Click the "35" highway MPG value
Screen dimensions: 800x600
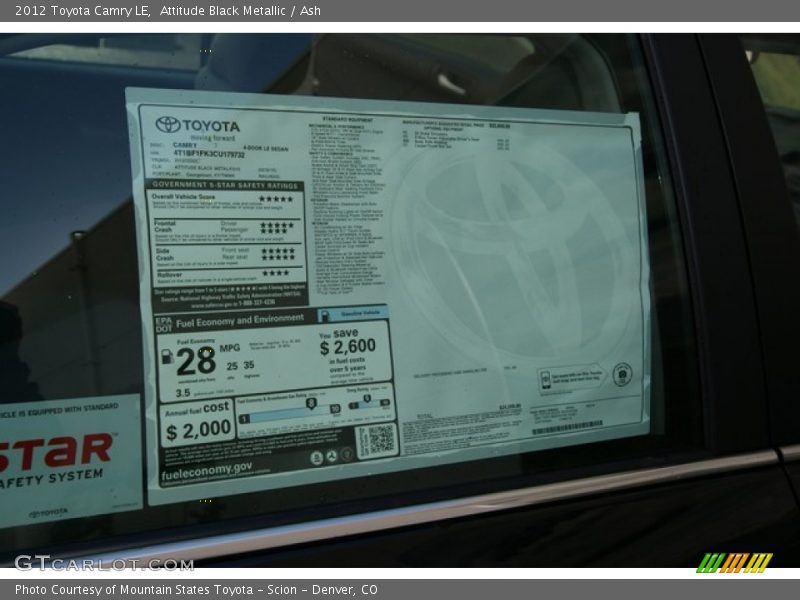(248, 365)
